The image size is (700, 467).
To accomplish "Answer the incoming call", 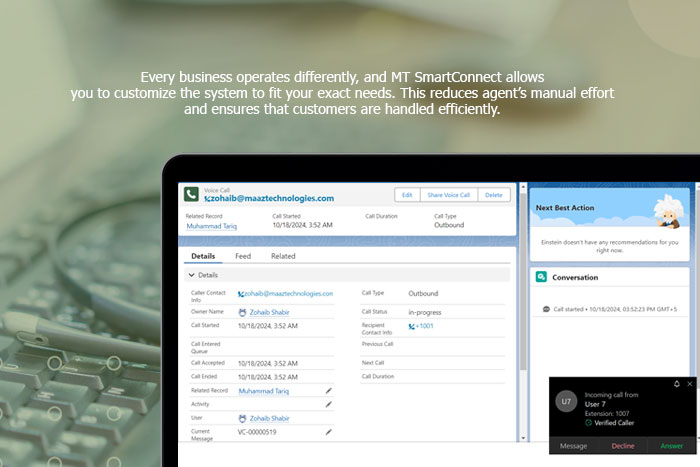I will 672,446.
